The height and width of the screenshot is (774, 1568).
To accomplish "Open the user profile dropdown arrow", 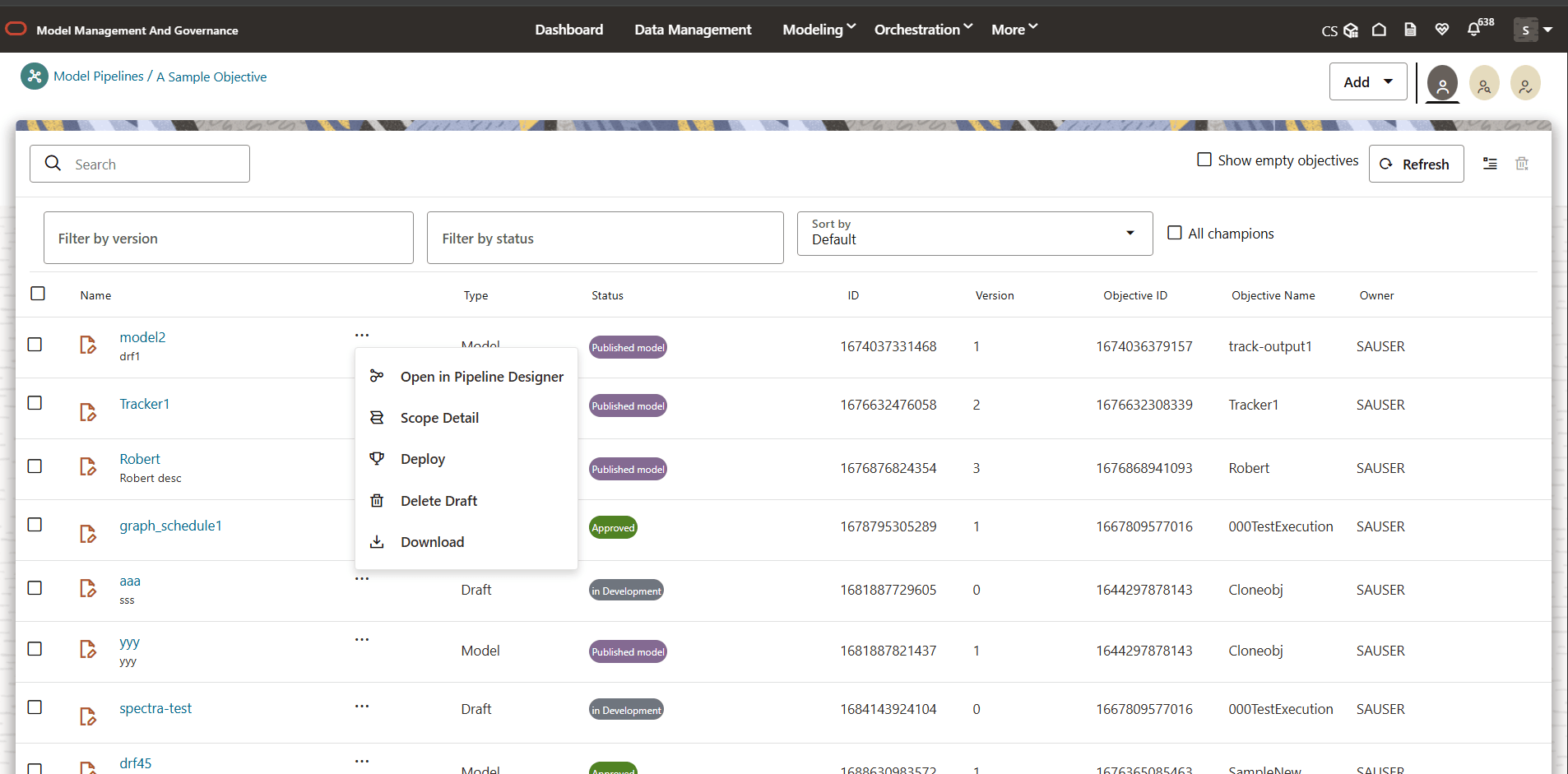I will tap(1547, 30).
